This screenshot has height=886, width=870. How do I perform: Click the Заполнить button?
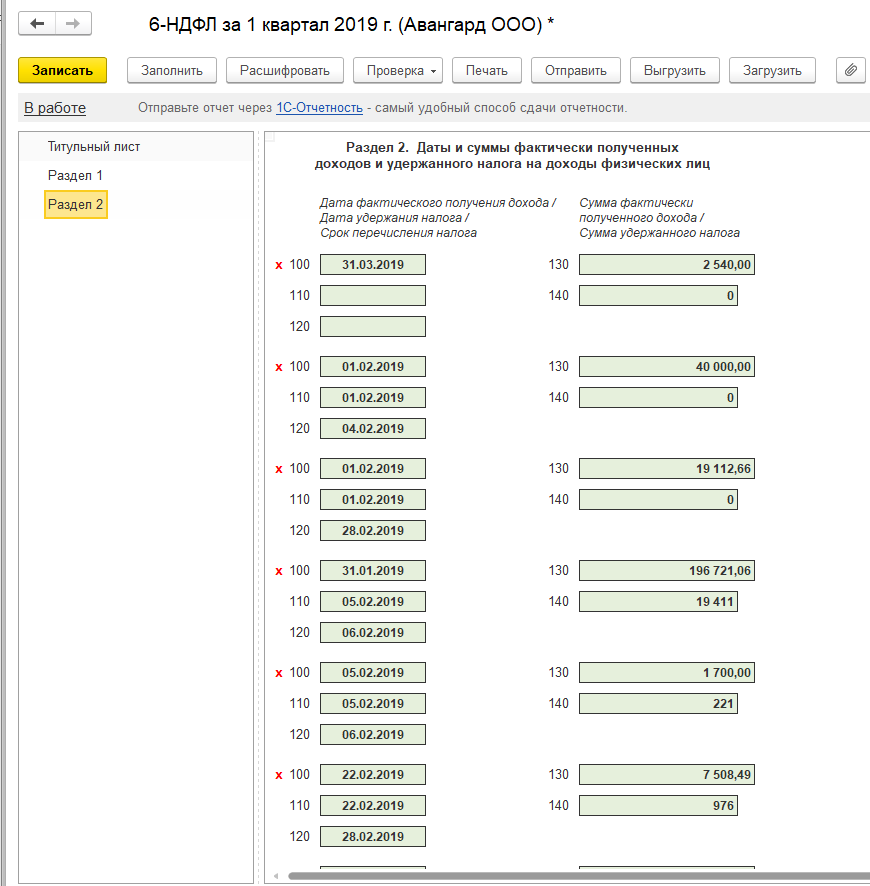172,71
